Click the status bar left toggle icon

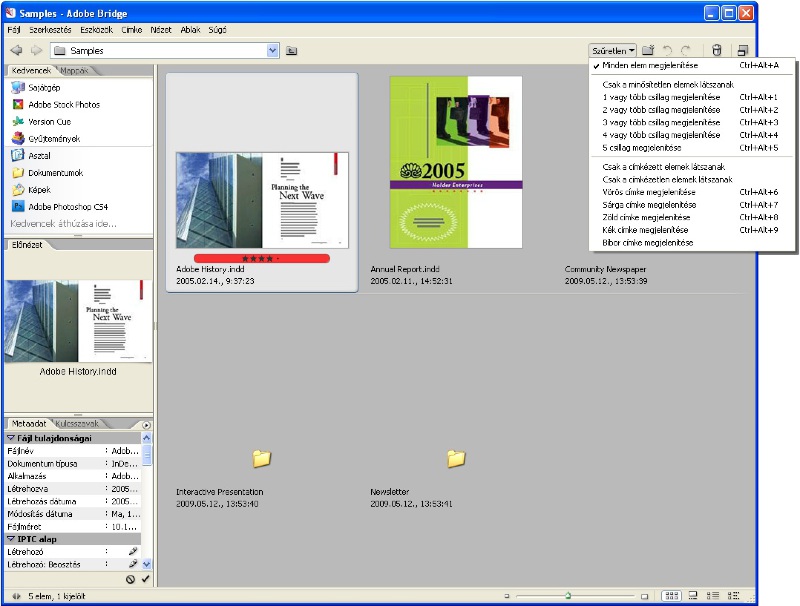(x=16, y=596)
